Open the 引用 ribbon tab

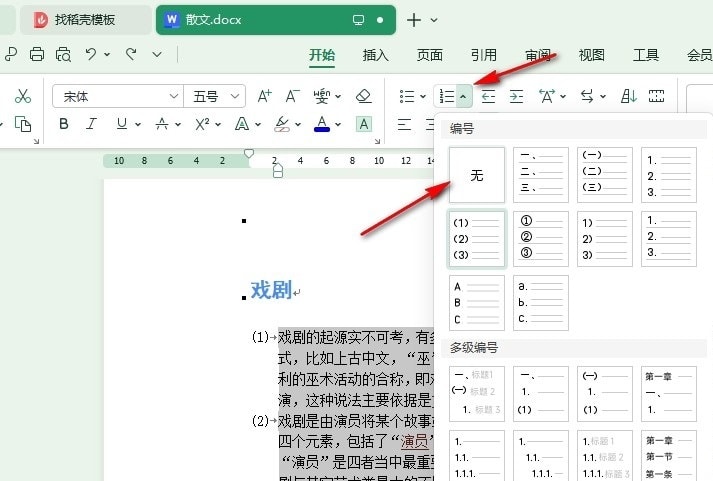[x=483, y=55]
